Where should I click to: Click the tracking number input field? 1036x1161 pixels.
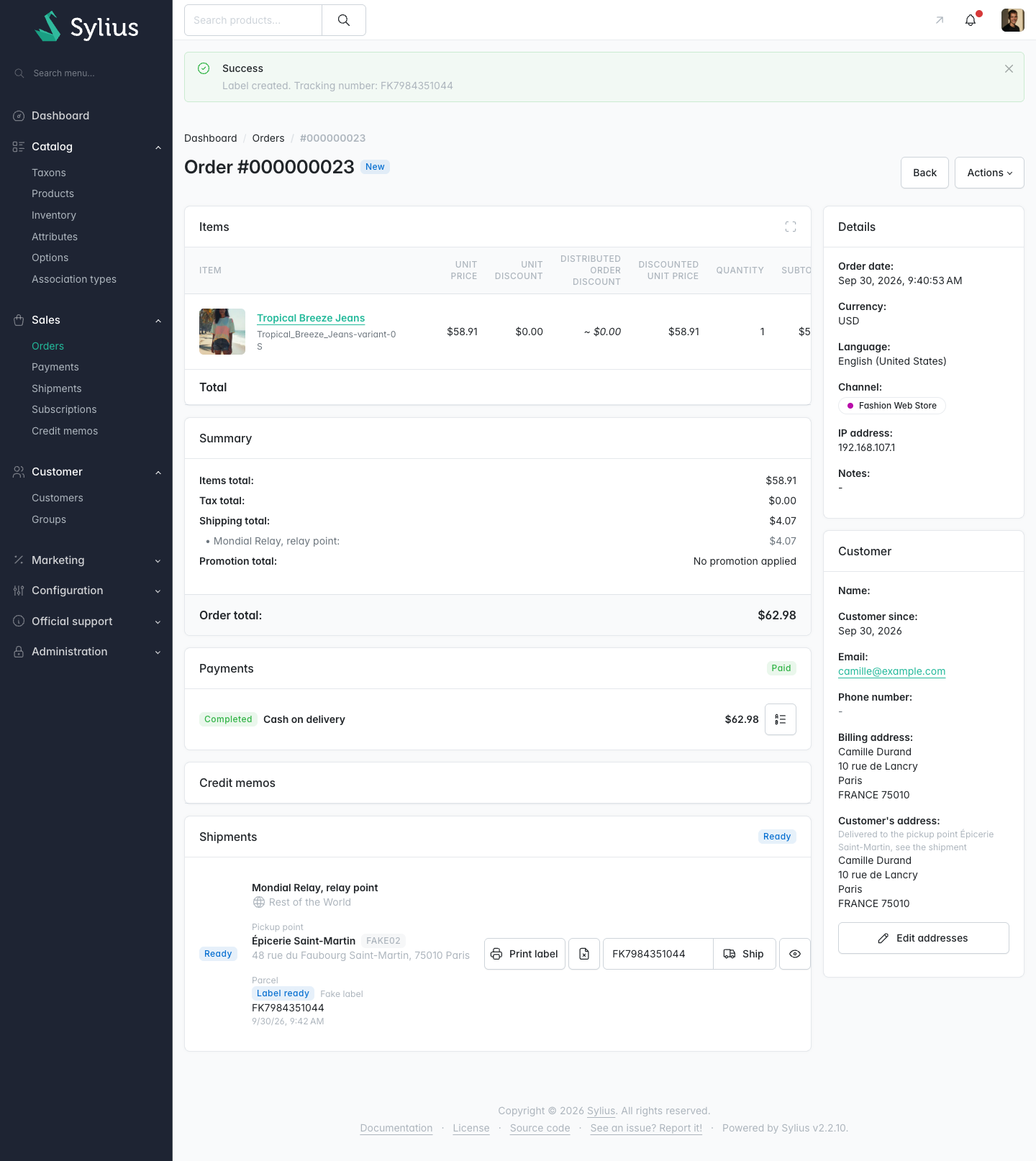(658, 954)
